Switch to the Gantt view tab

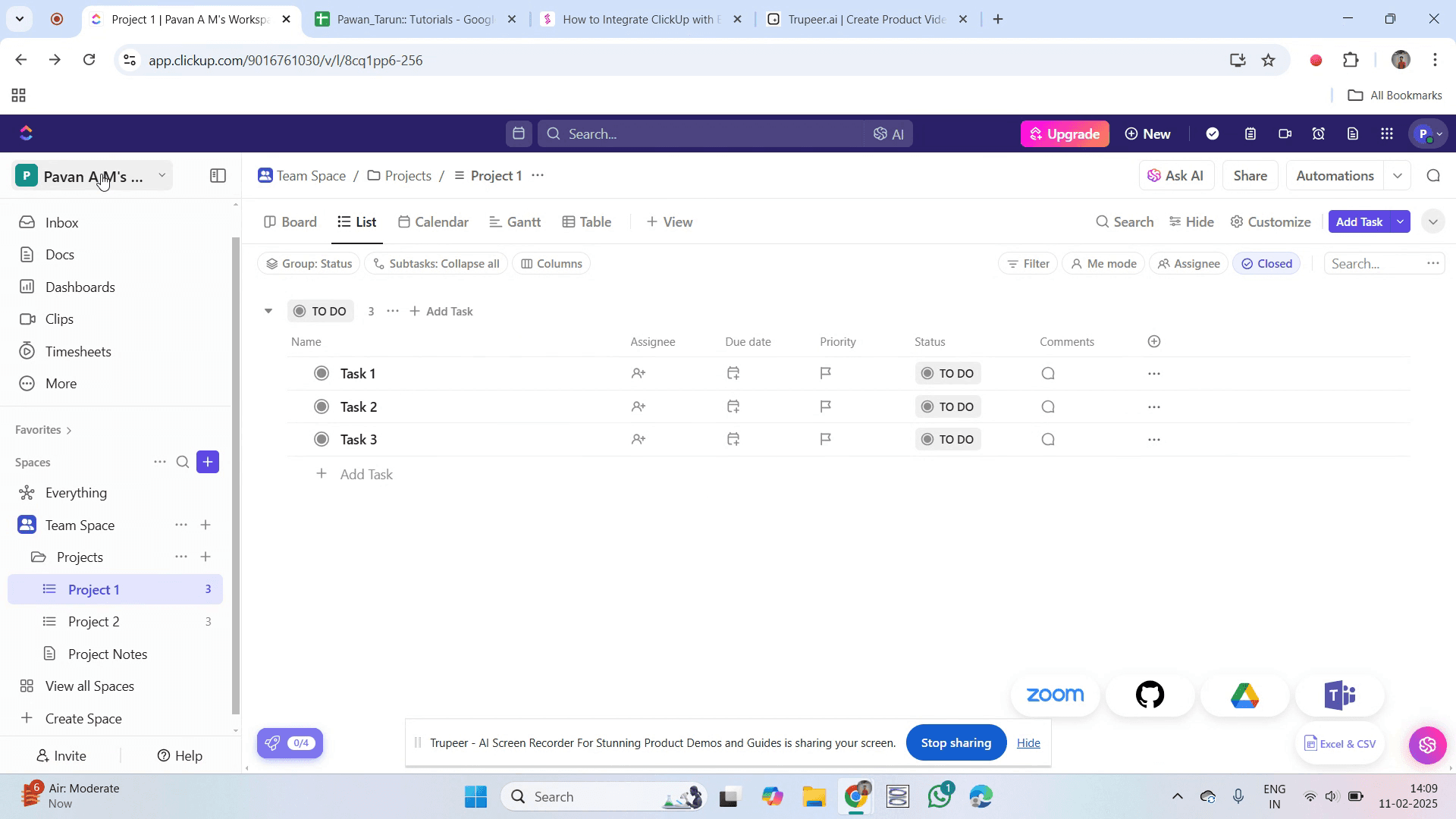pos(515,222)
